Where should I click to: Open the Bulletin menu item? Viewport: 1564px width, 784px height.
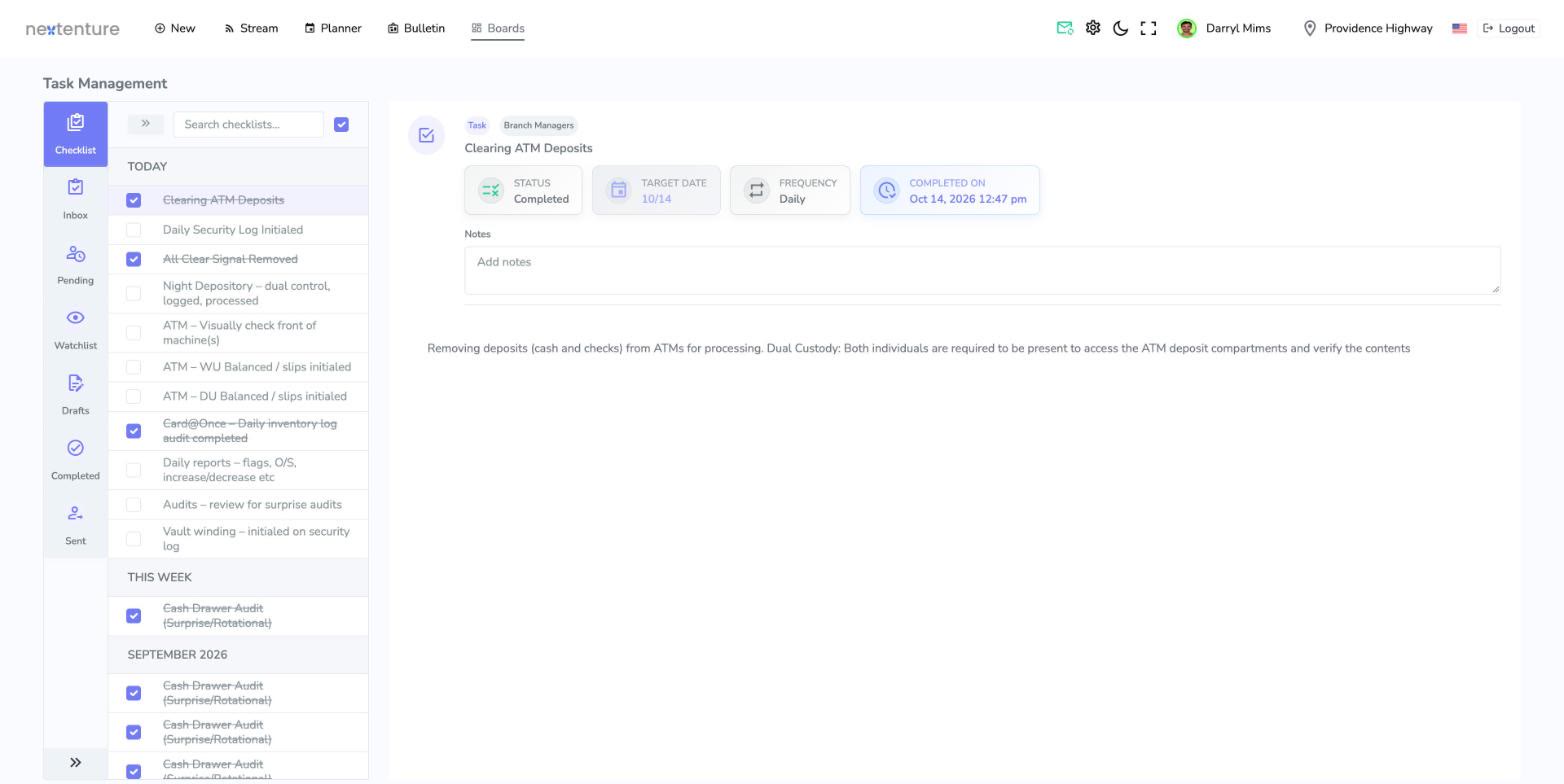(x=416, y=28)
